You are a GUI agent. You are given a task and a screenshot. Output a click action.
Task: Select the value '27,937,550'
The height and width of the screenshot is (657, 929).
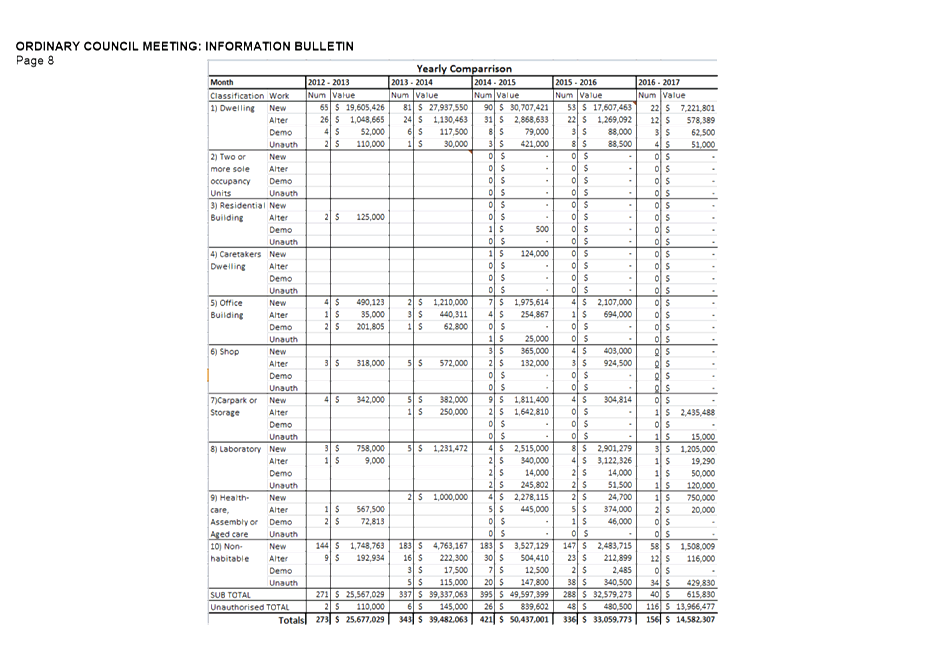point(449,108)
